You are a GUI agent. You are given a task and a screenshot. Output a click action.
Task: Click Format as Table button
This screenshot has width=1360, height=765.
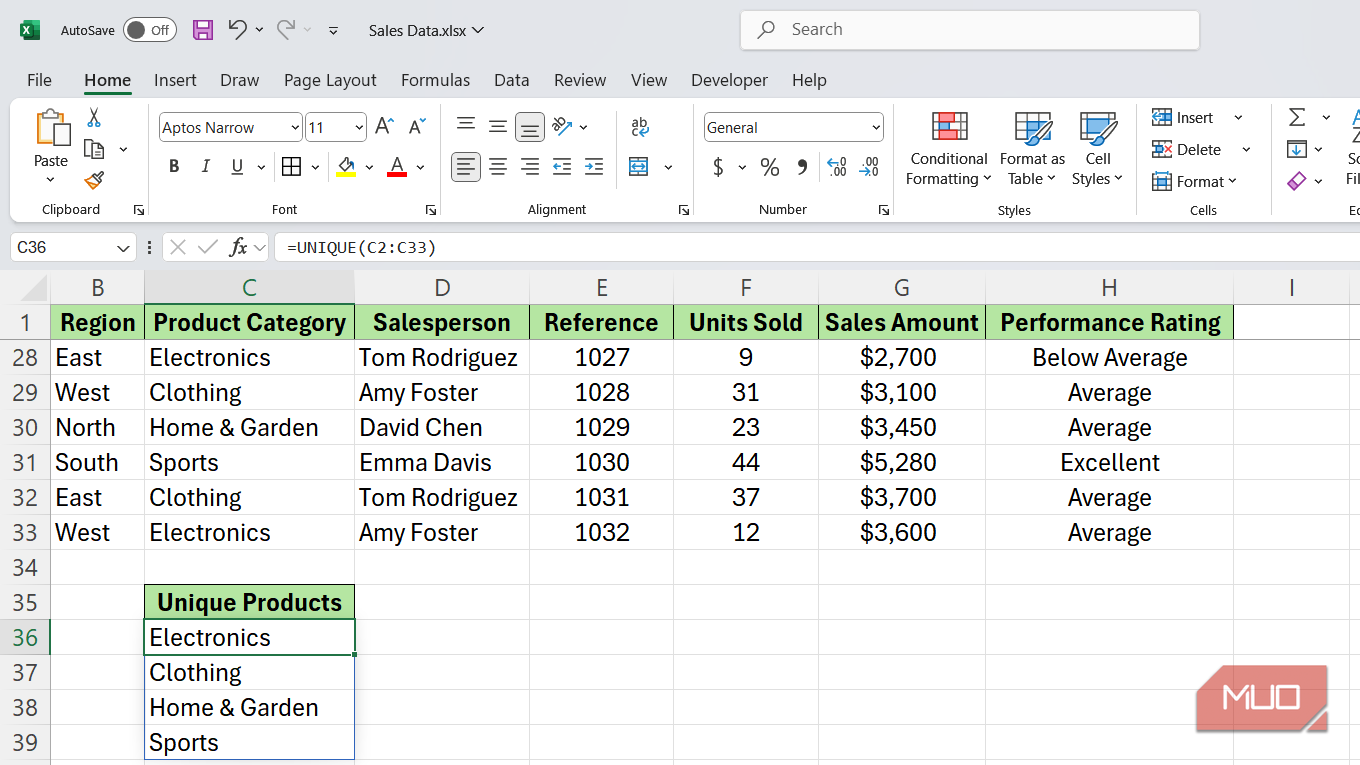(x=1032, y=150)
